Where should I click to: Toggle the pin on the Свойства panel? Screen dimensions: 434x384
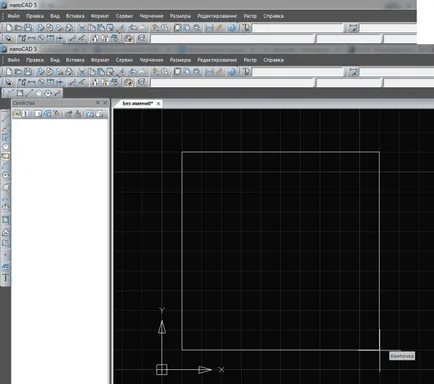point(98,103)
